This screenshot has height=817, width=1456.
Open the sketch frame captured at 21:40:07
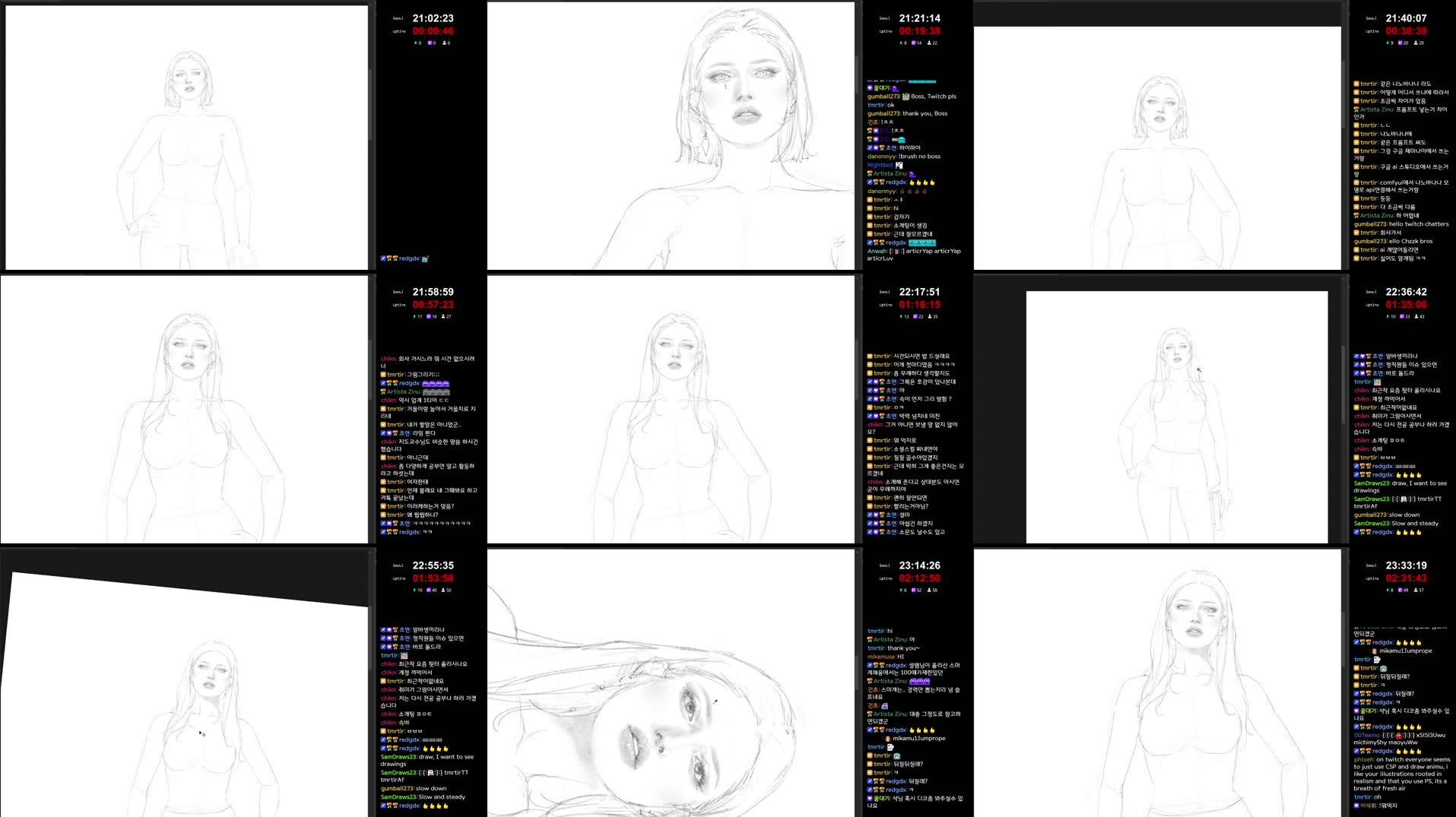tap(1157, 148)
